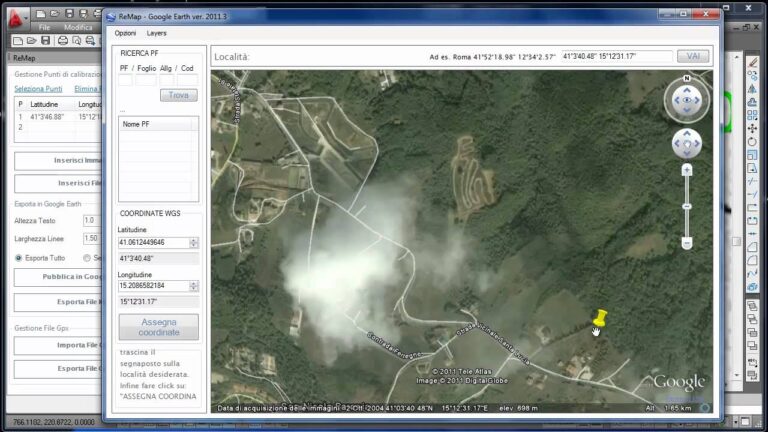Open quick access toolbar dropdown arrow beside logo

coord(27,19)
